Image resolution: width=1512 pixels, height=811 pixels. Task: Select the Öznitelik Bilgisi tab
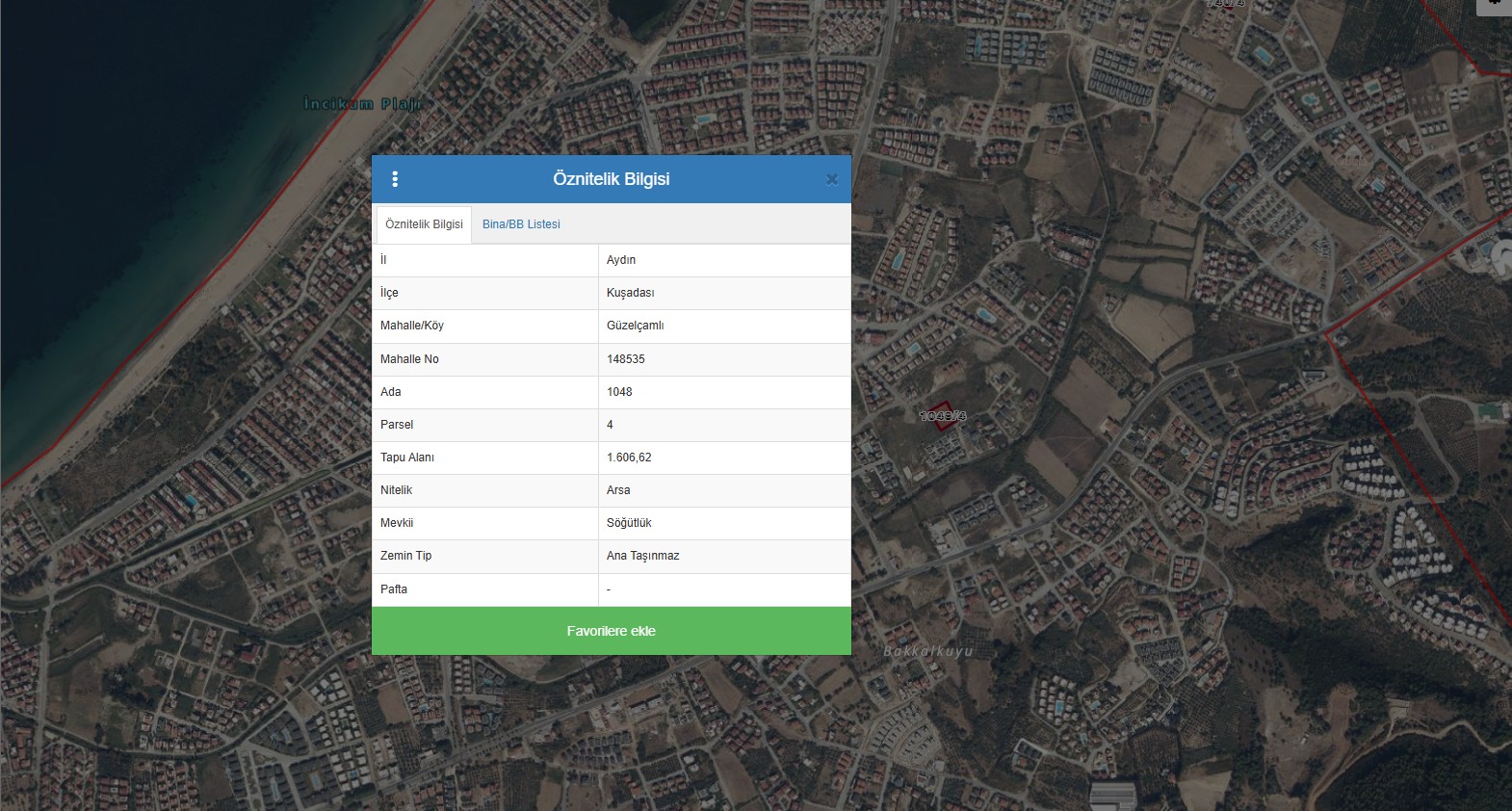[x=424, y=224]
